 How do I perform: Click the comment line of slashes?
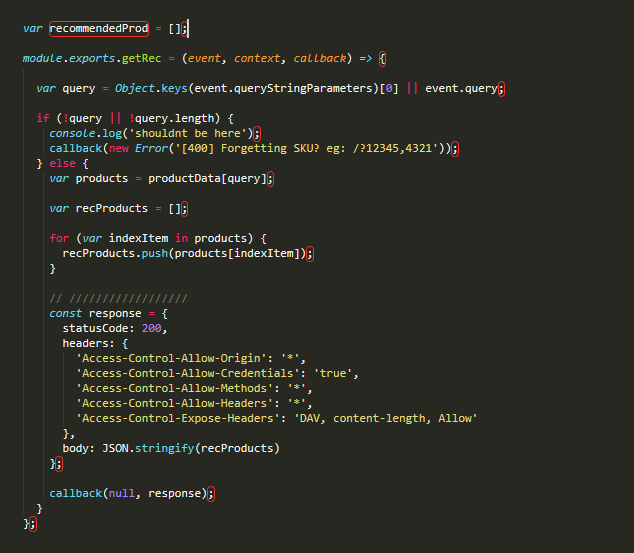118,299
